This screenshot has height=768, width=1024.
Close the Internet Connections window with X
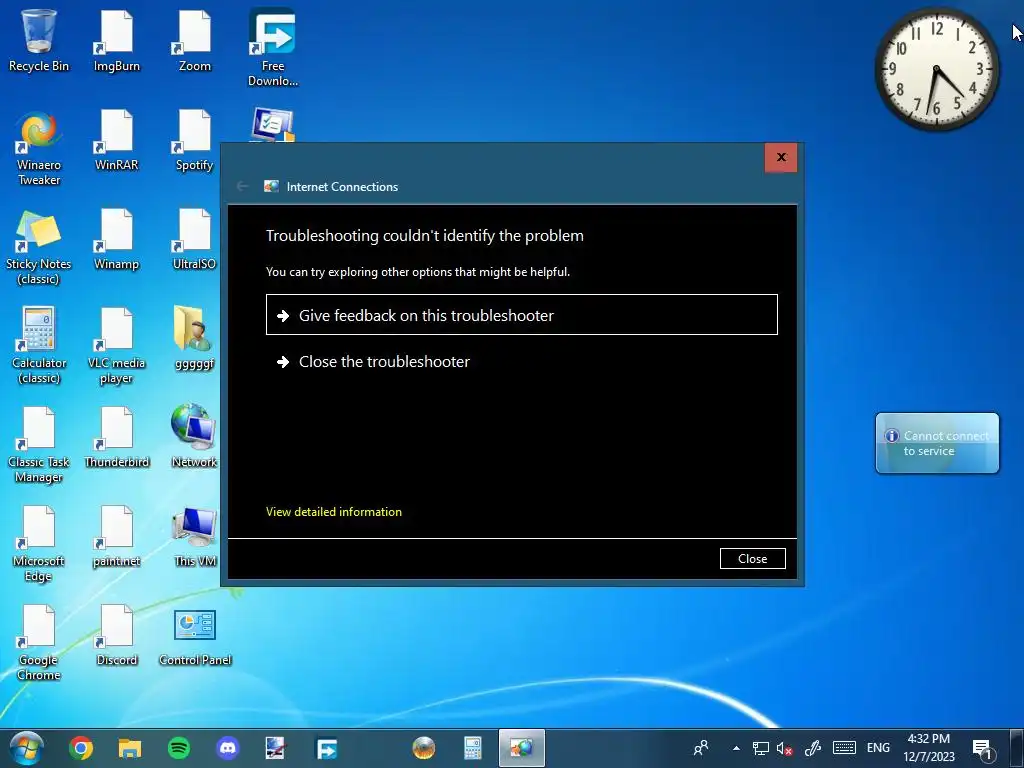click(781, 157)
